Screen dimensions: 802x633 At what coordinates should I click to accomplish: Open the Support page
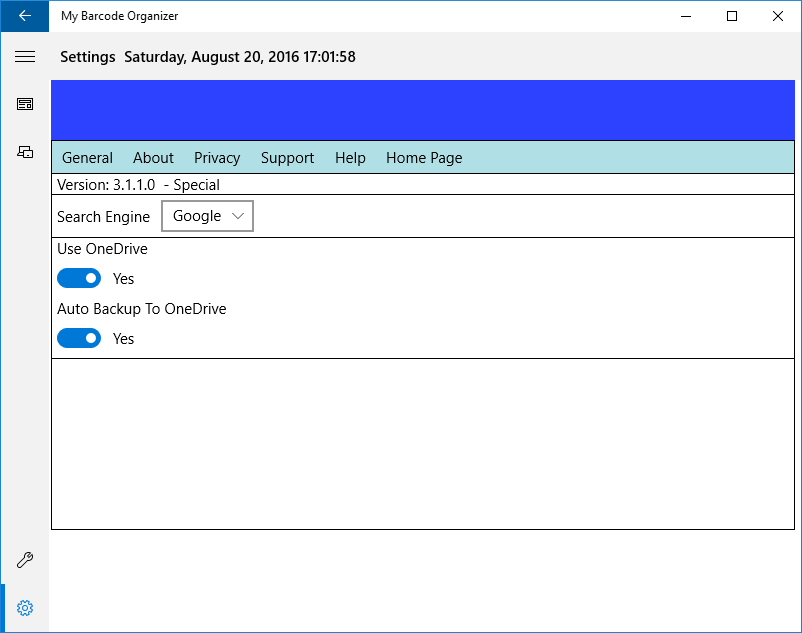click(287, 157)
